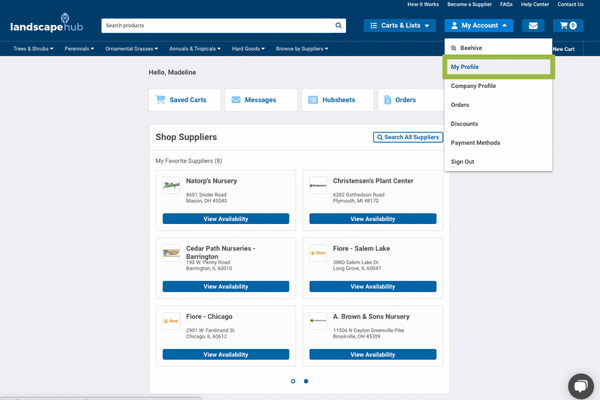Open How it Works link

coord(423,4)
